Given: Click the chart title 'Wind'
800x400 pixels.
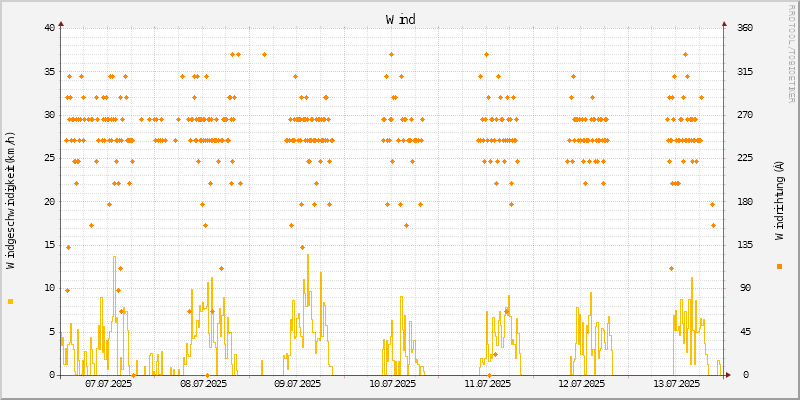Looking at the screenshot, I should tap(400, 19).
